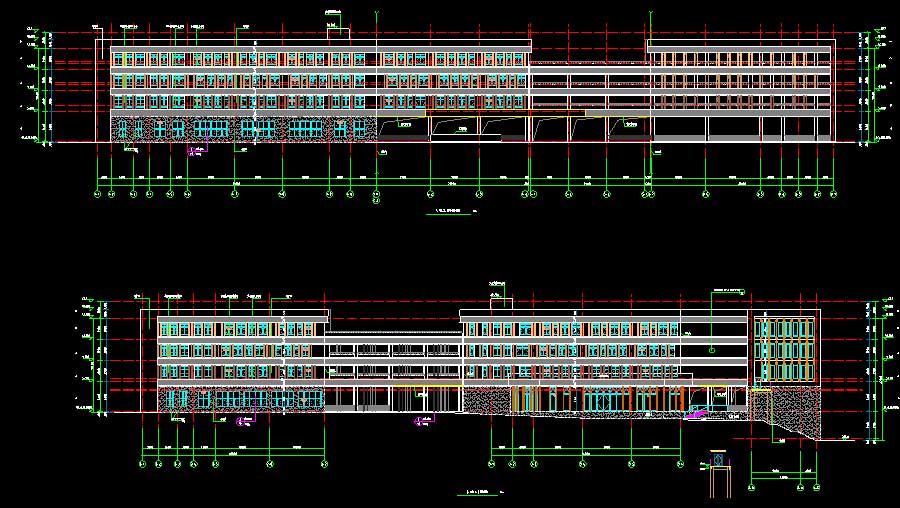Select the rightmost grid bubble of upper elevation
Image resolution: width=900 pixels, height=508 pixels.
coord(832,194)
